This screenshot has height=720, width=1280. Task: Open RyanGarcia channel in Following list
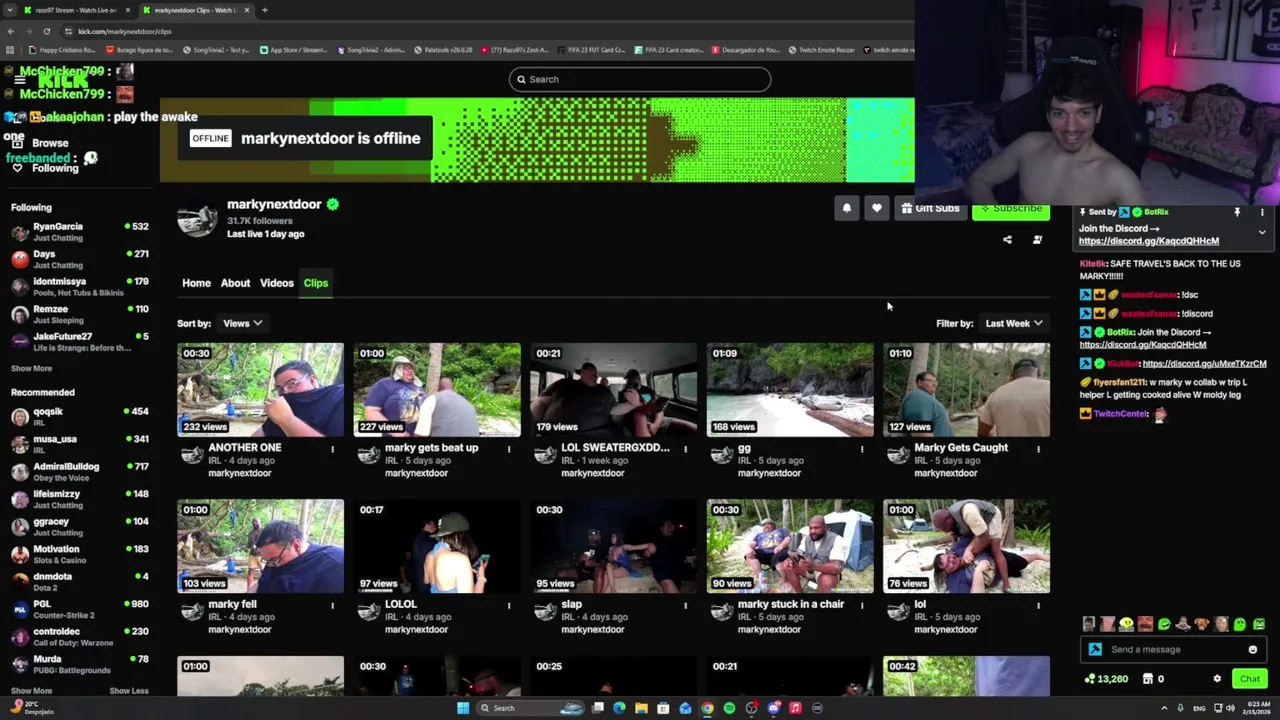click(x=79, y=232)
